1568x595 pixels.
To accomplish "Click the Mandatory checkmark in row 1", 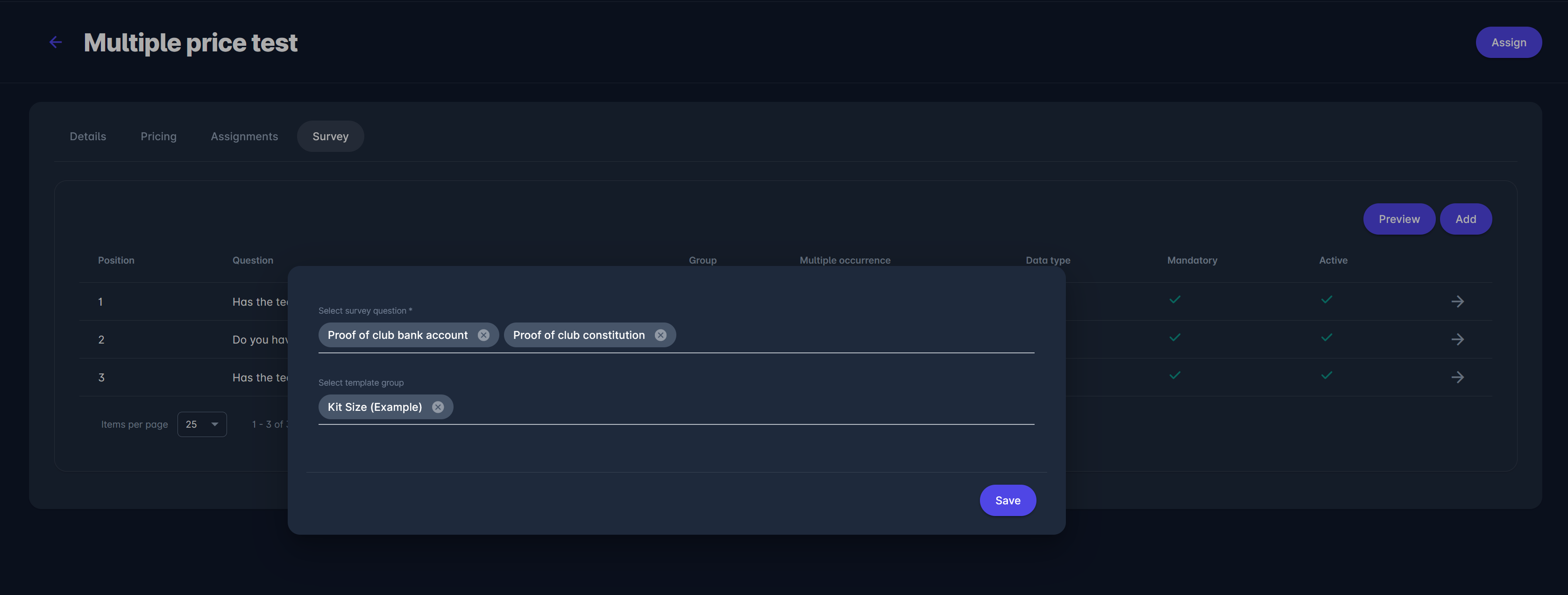I will [x=1175, y=299].
